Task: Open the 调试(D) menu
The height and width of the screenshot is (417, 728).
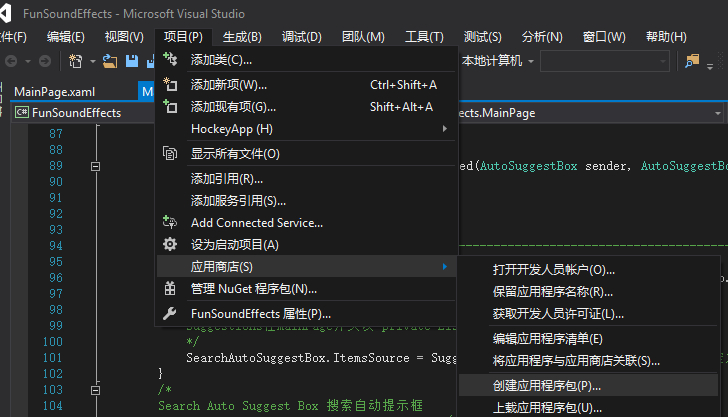Action: pos(301,37)
